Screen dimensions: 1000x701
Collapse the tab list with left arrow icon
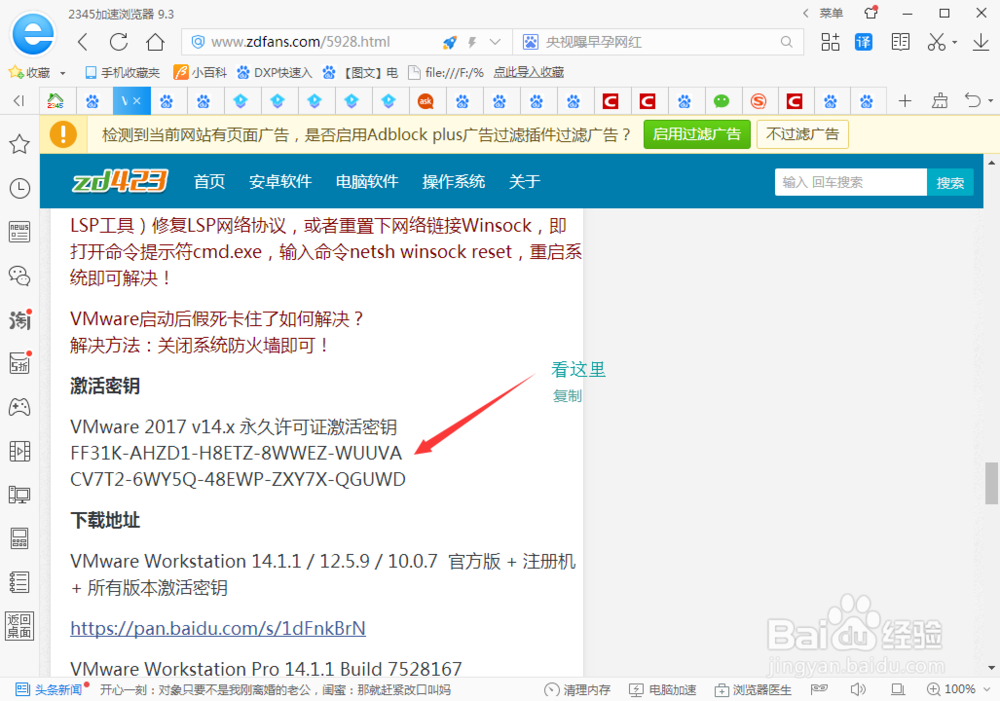click(x=18, y=101)
